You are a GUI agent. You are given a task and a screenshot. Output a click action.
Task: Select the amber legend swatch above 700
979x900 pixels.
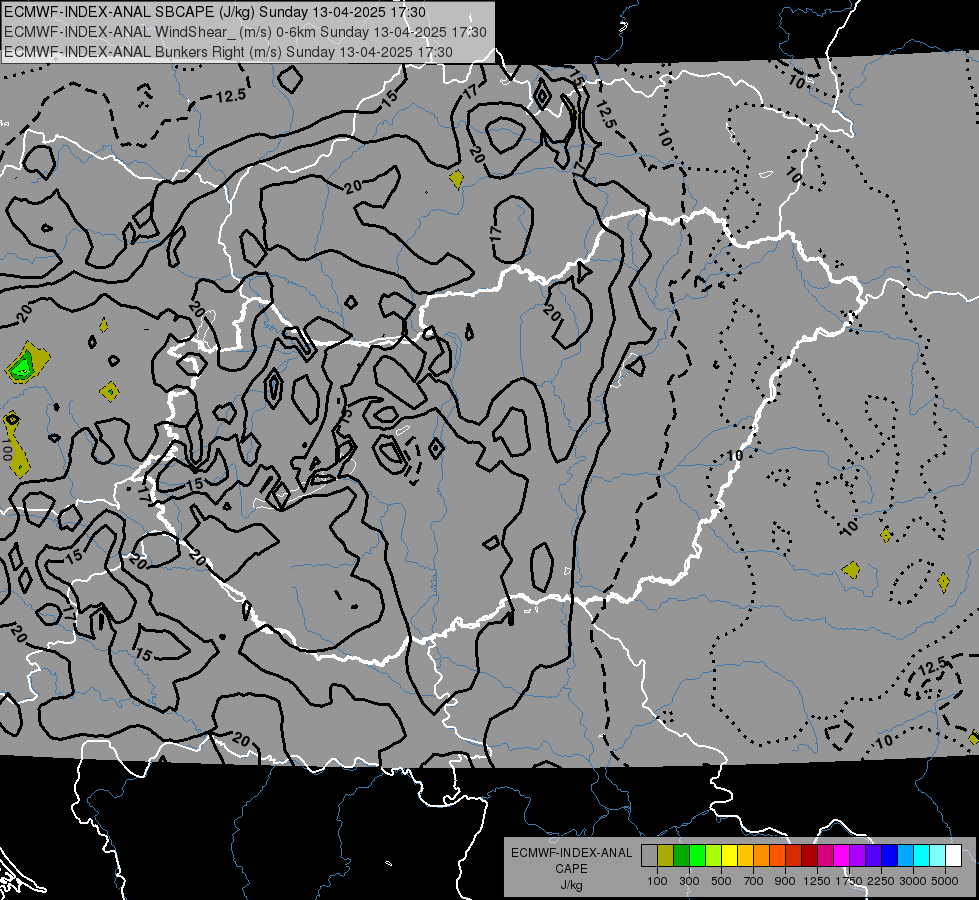(745, 856)
